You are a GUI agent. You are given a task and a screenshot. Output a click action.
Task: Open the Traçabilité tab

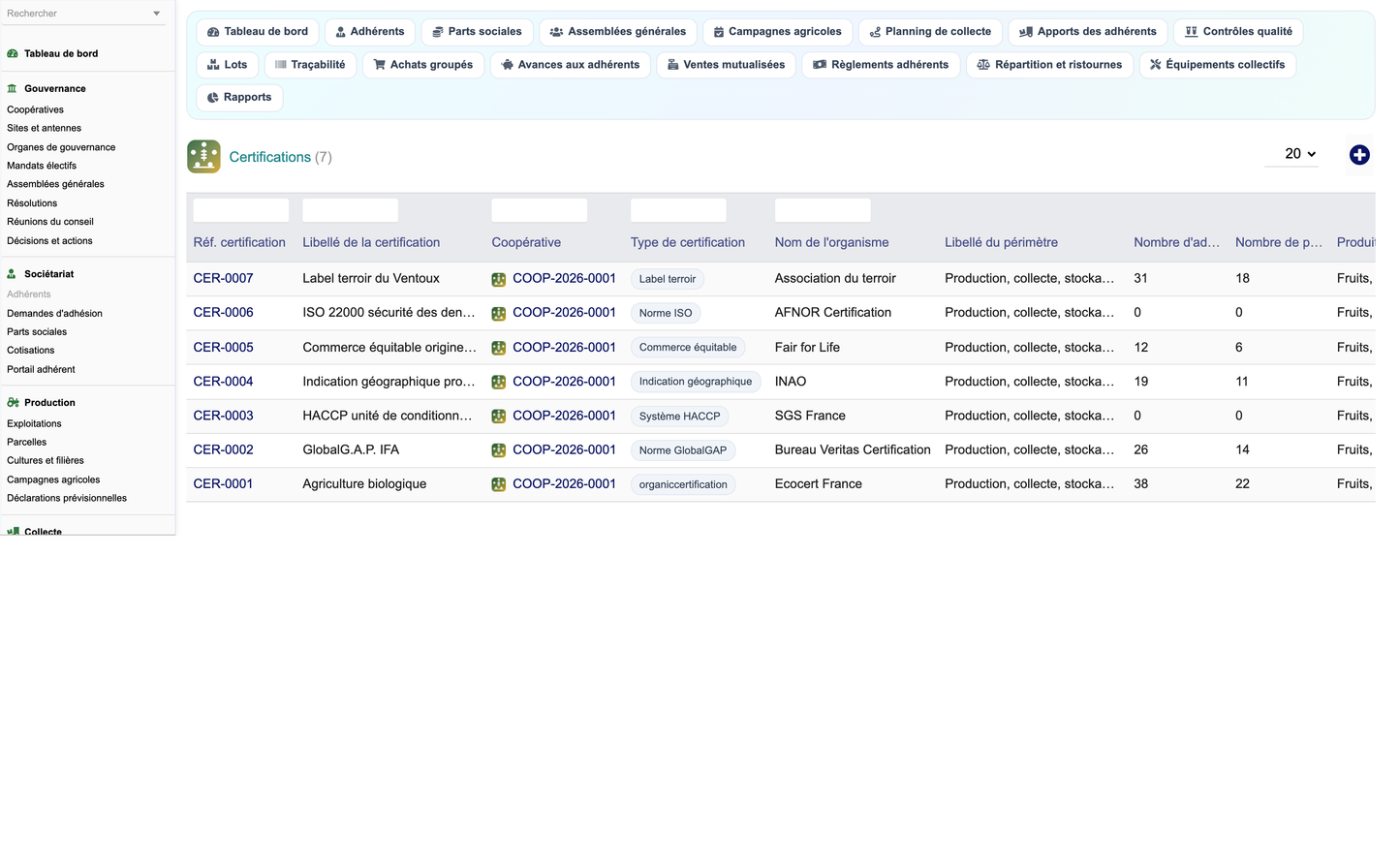[x=310, y=65]
